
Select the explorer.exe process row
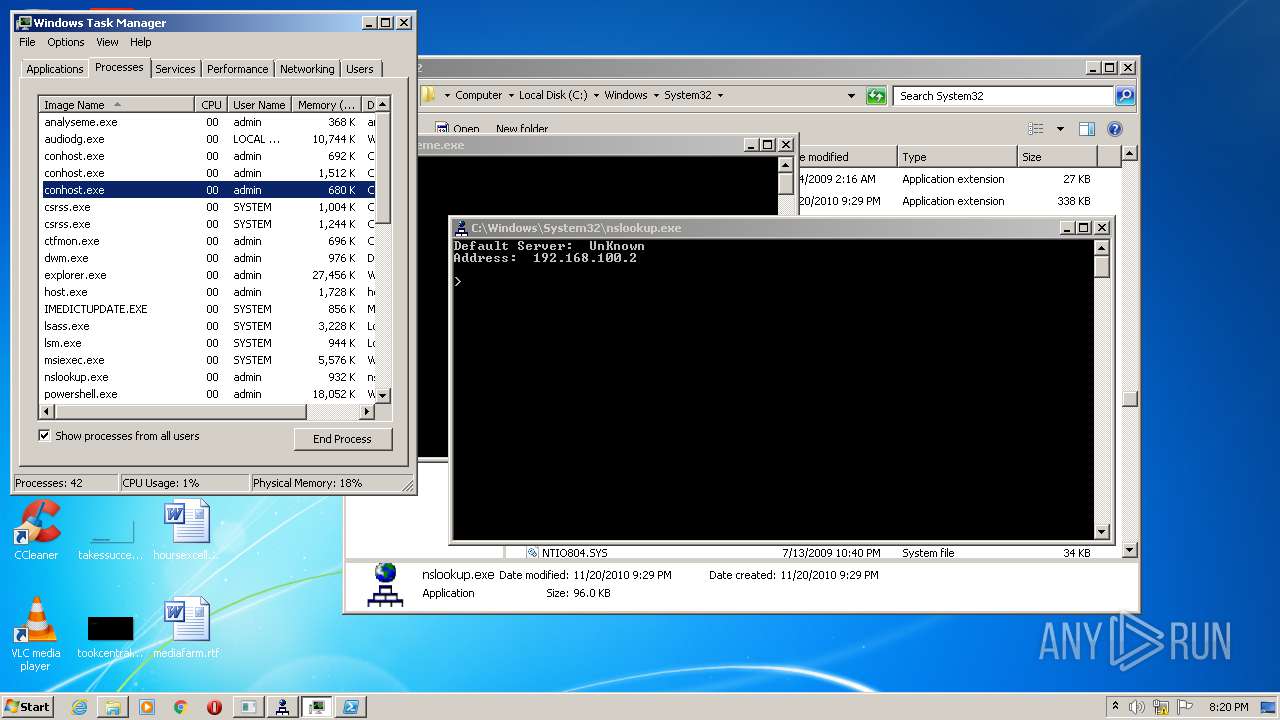click(x=207, y=275)
